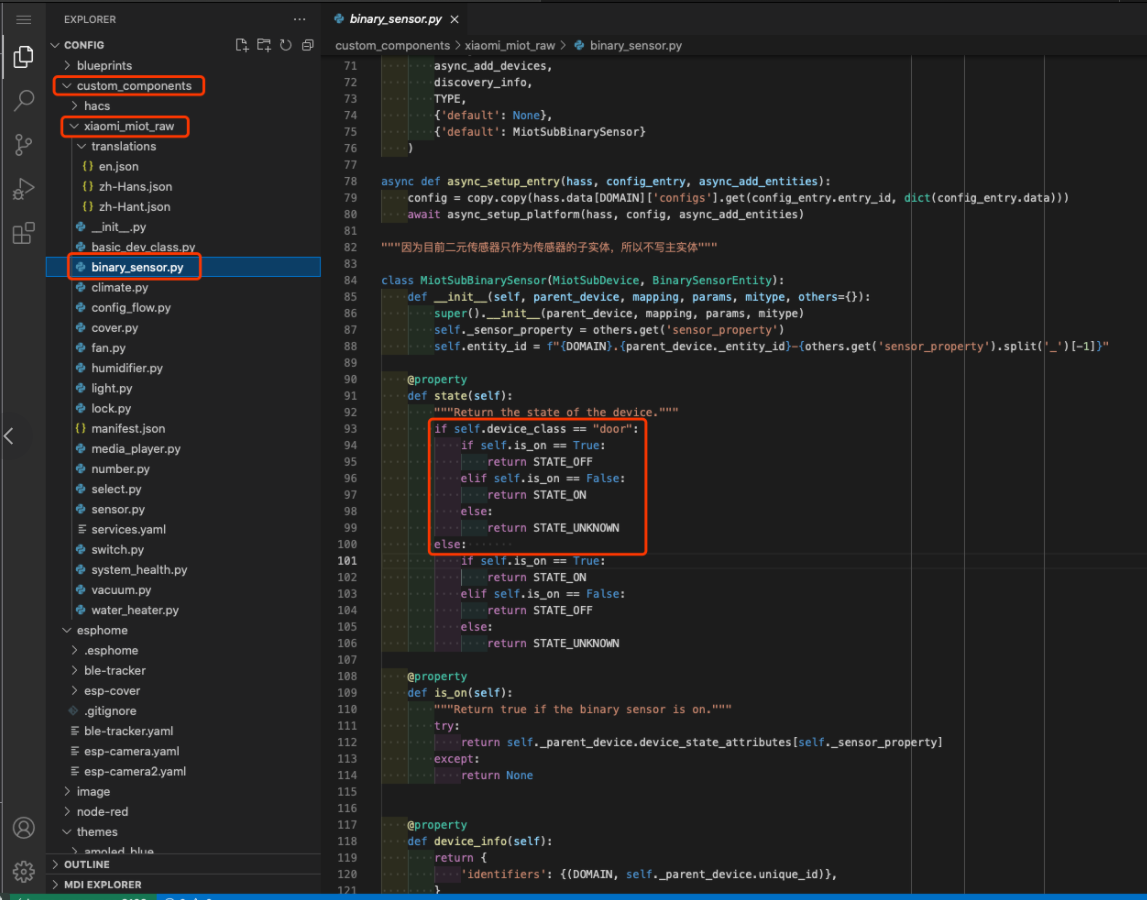This screenshot has width=1147, height=900.
Task: Open the hamburger application menu
Action: coord(23,20)
